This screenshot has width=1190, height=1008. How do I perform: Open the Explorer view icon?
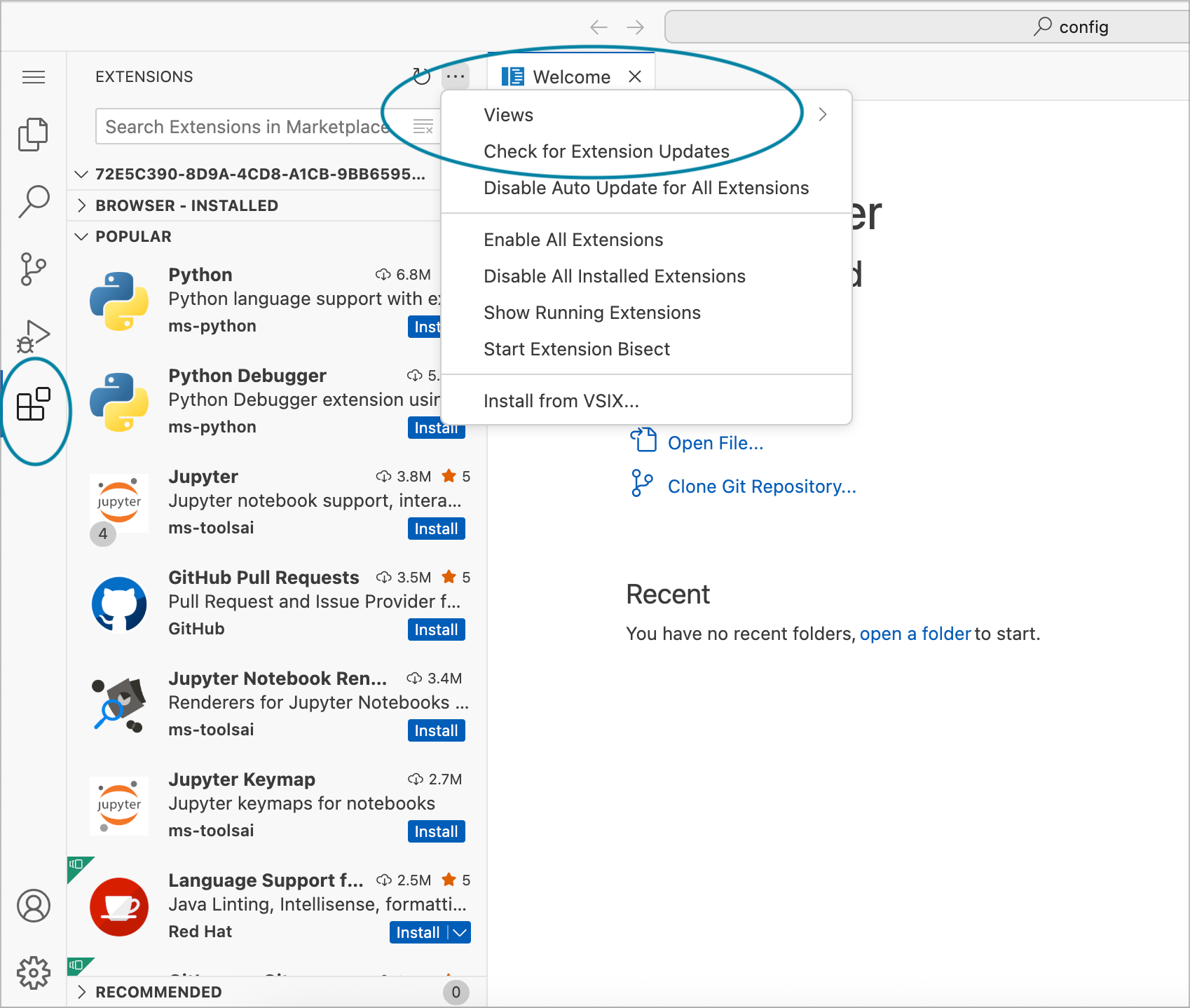(x=34, y=134)
